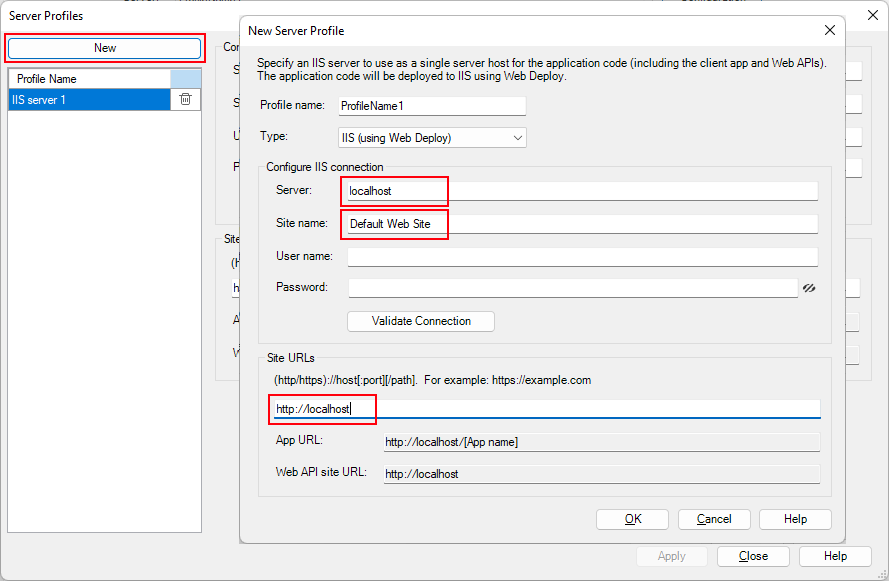889x581 pixels.
Task: Select the Web API site URL field
Action: tap(601, 474)
